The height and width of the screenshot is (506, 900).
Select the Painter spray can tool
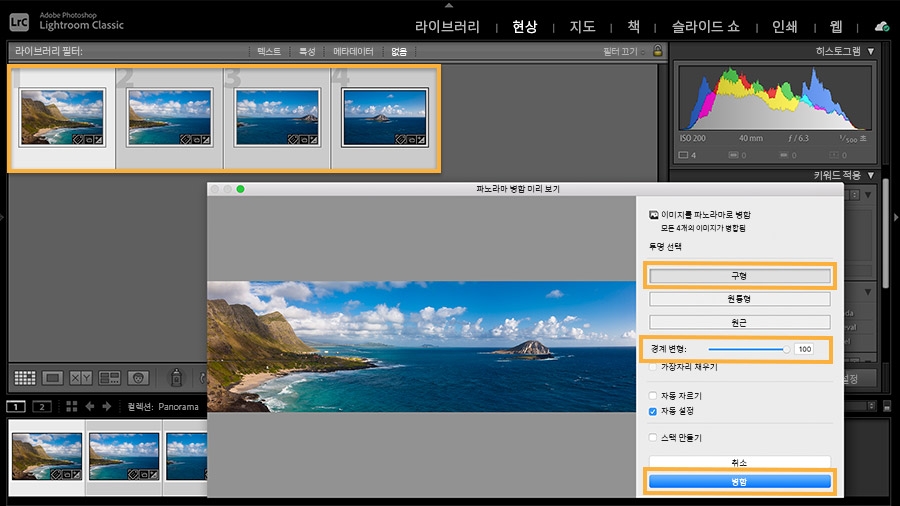176,377
